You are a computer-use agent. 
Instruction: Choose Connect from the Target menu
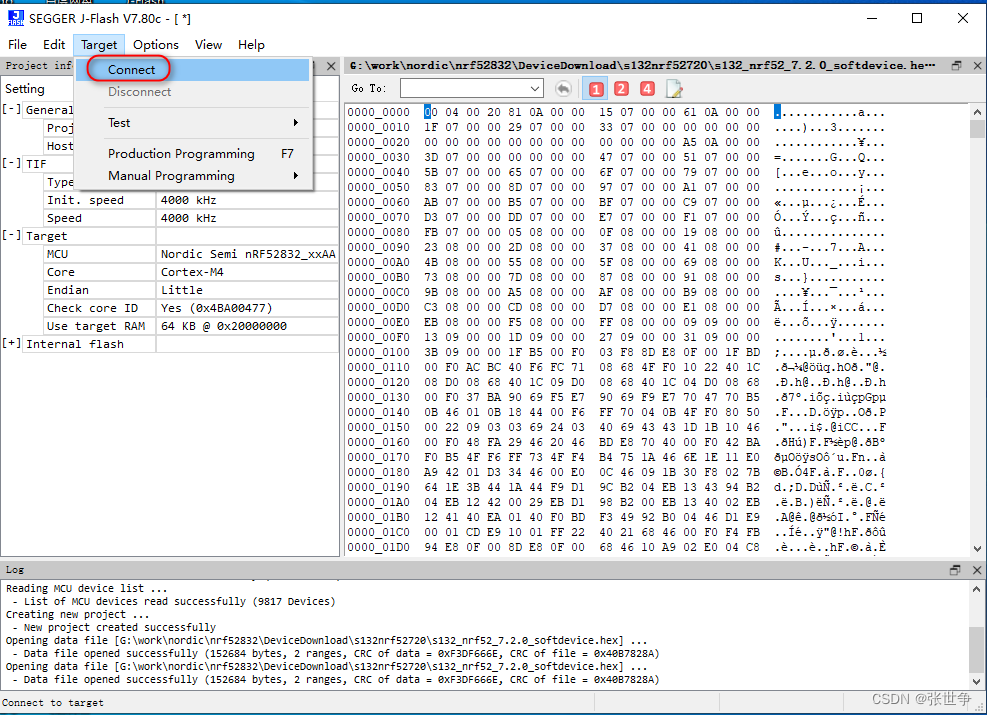coord(193,70)
